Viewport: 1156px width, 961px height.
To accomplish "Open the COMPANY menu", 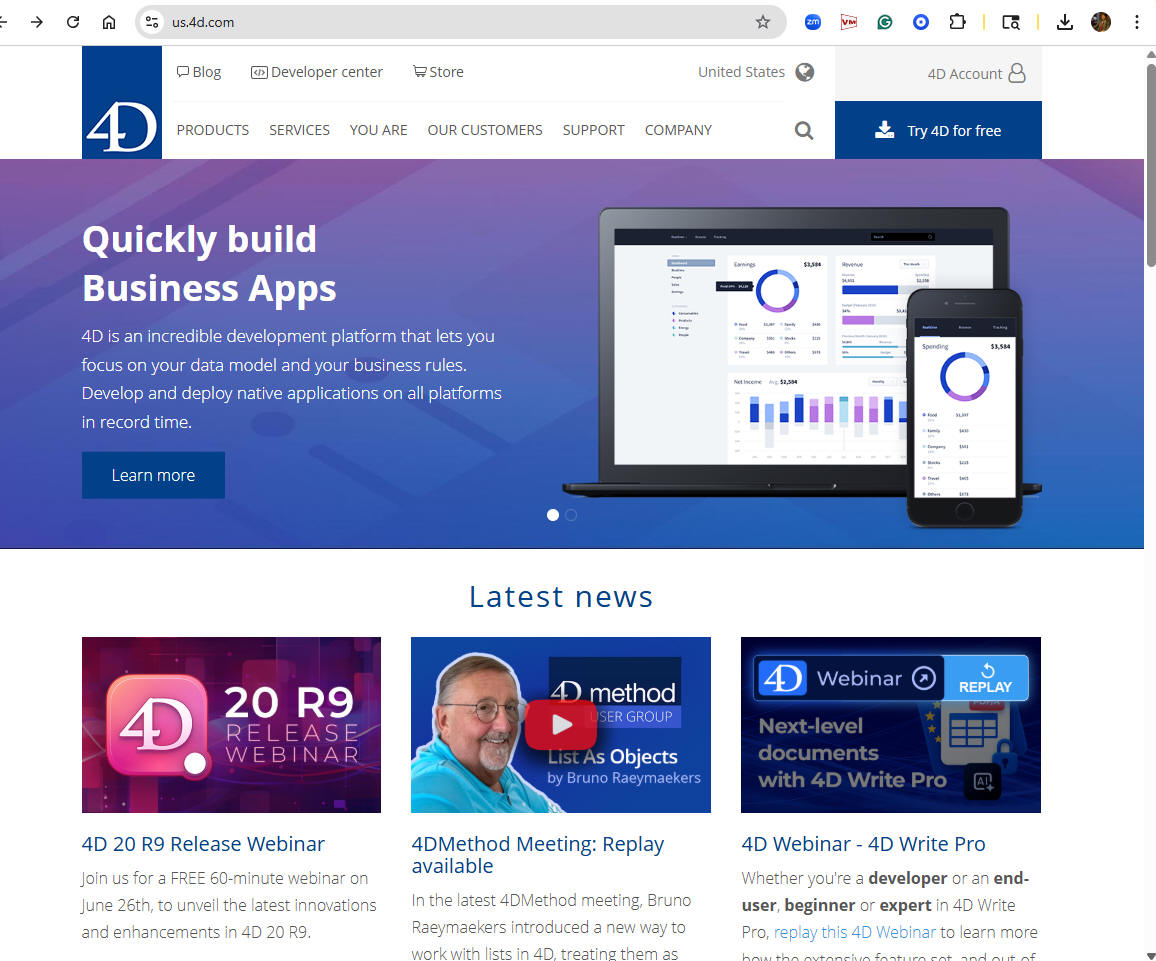I will tap(678, 130).
